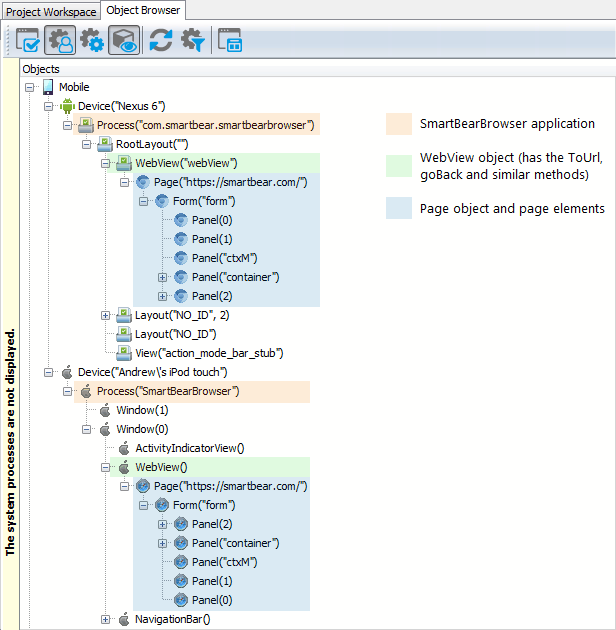Toggle the cube with eye visibility button

pyautogui.click(x=124, y=40)
